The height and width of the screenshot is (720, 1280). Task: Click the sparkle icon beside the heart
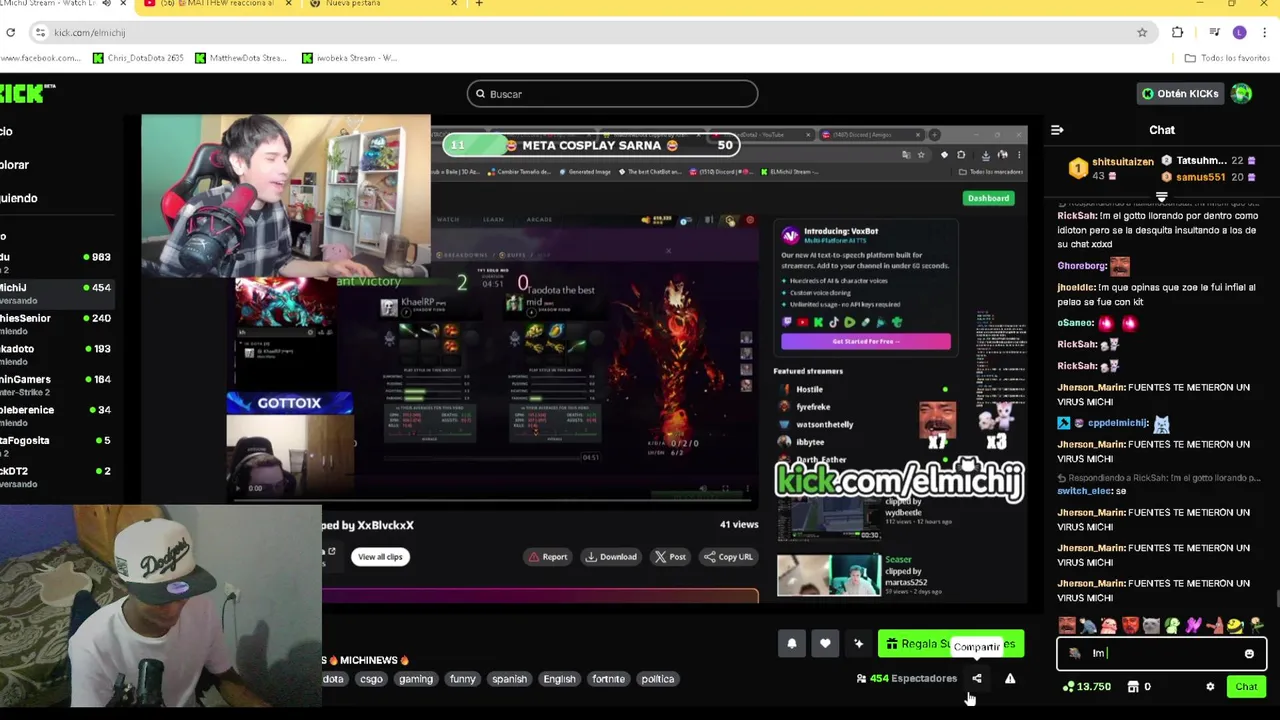coord(858,644)
